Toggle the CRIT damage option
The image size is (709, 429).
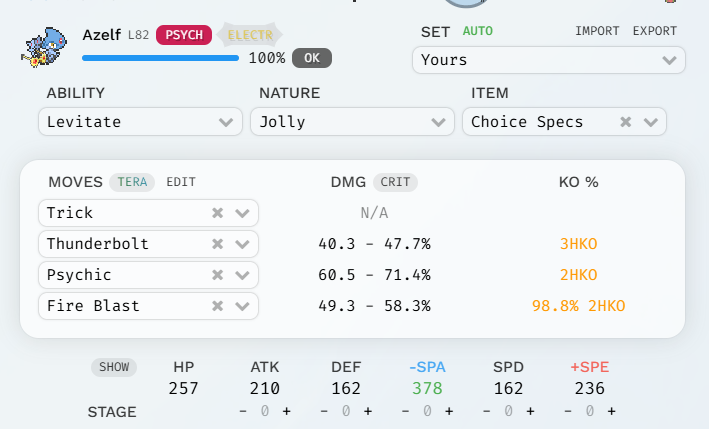395,182
